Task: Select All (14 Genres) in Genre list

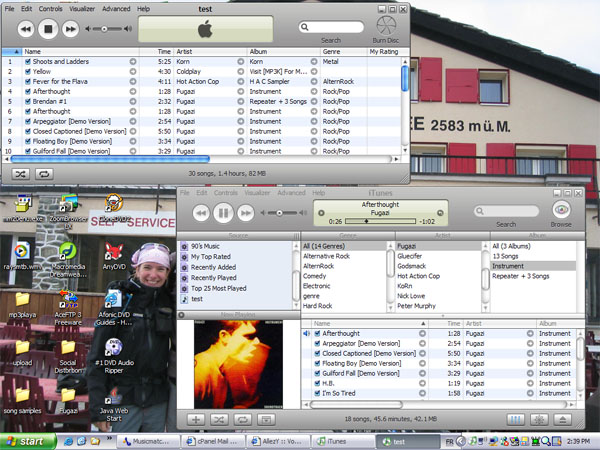Action: coord(344,246)
